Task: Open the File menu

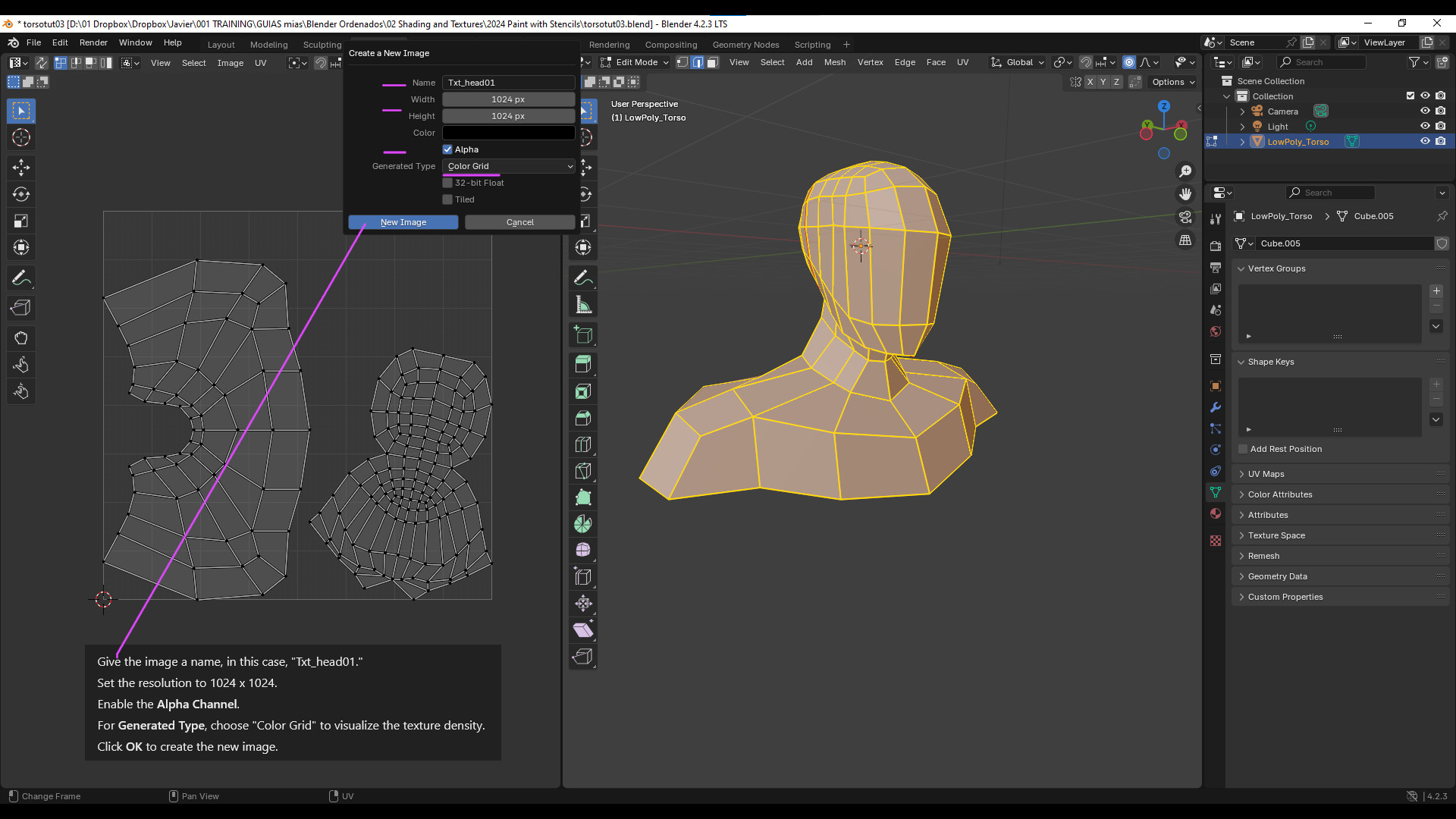Action: click(x=33, y=42)
